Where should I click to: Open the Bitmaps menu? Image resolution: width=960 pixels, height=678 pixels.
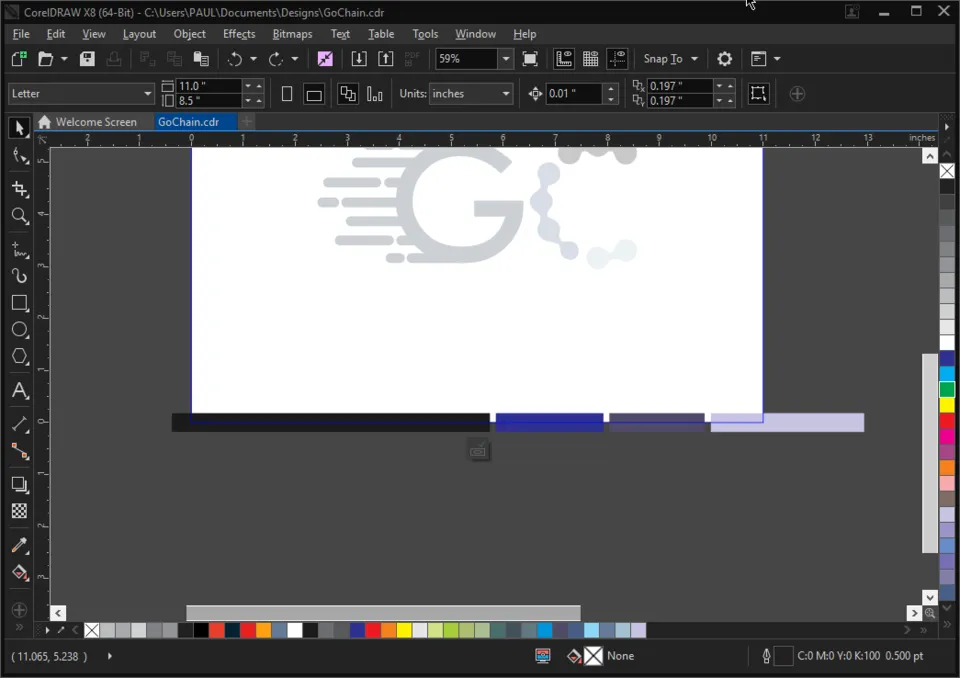pos(292,34)
